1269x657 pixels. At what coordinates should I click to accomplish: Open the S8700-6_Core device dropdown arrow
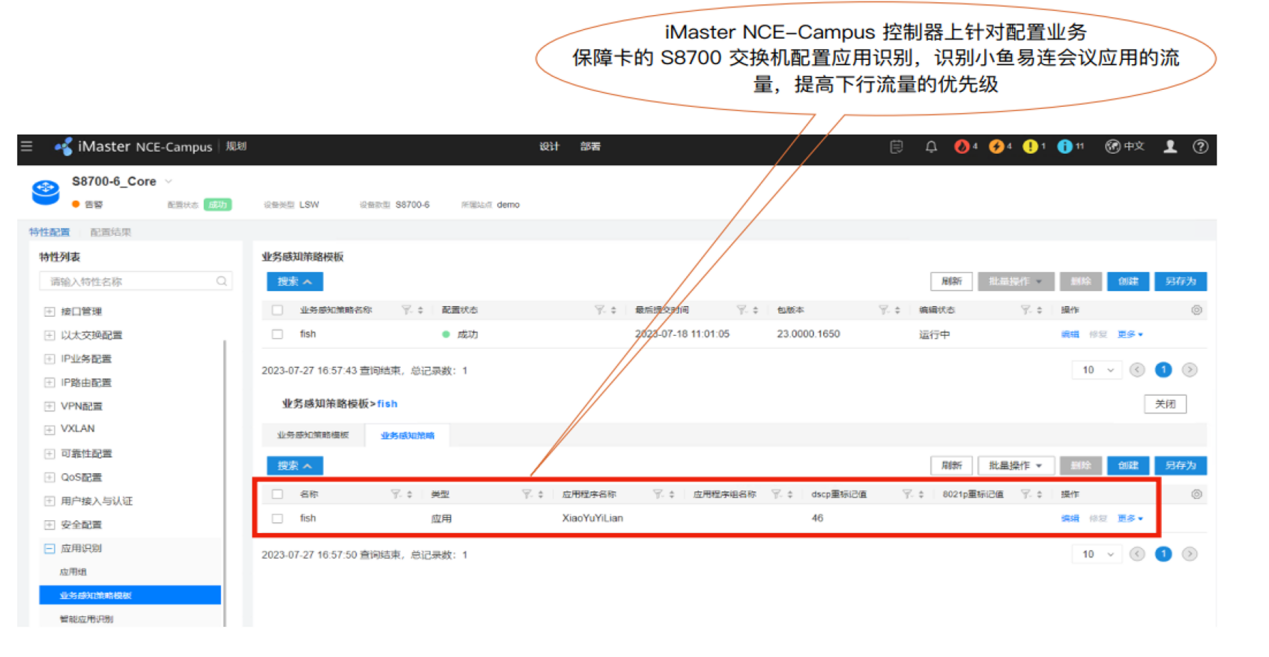pyautogui.click(x=168, y=182)
